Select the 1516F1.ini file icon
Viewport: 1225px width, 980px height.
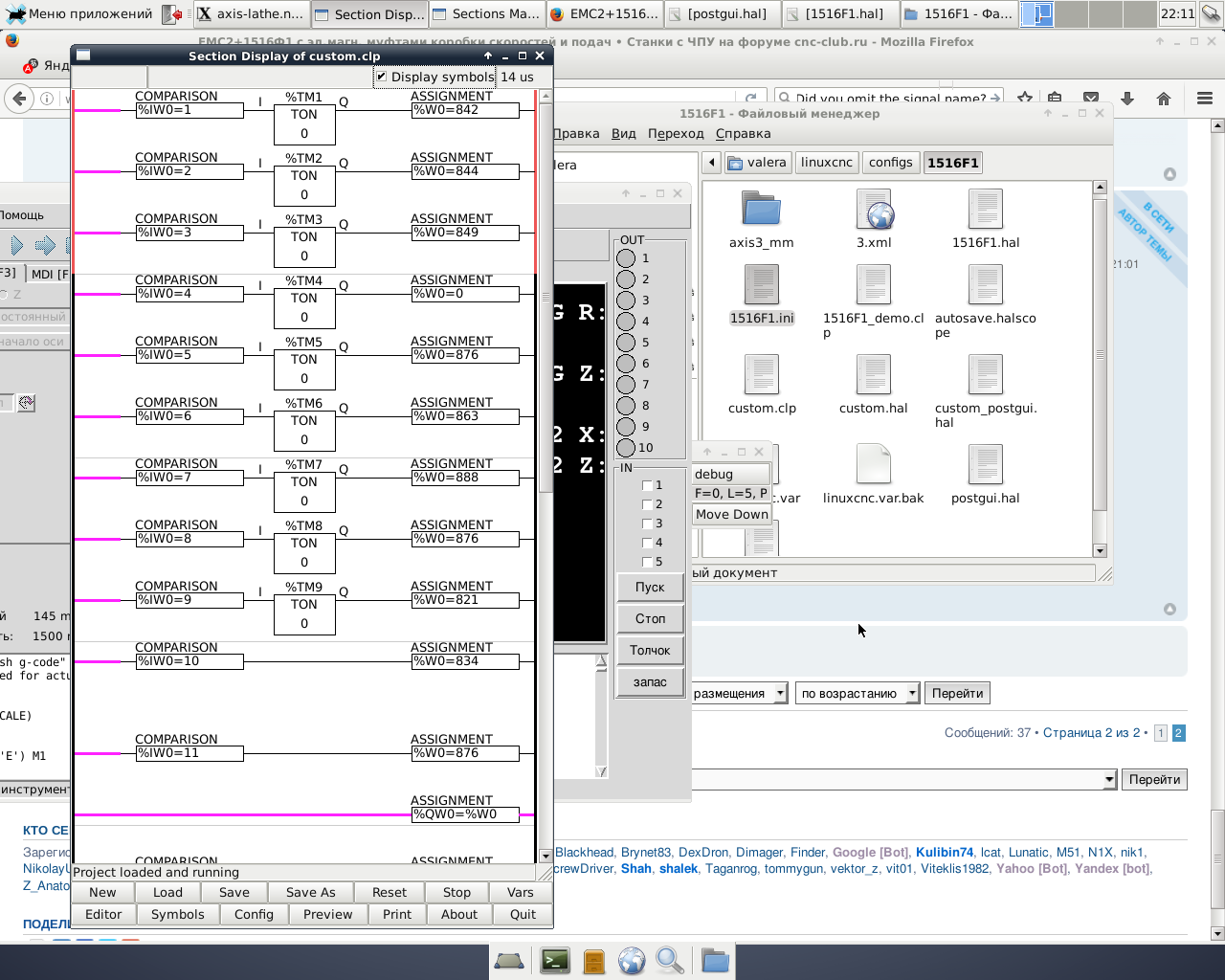(x=761, y=284)
